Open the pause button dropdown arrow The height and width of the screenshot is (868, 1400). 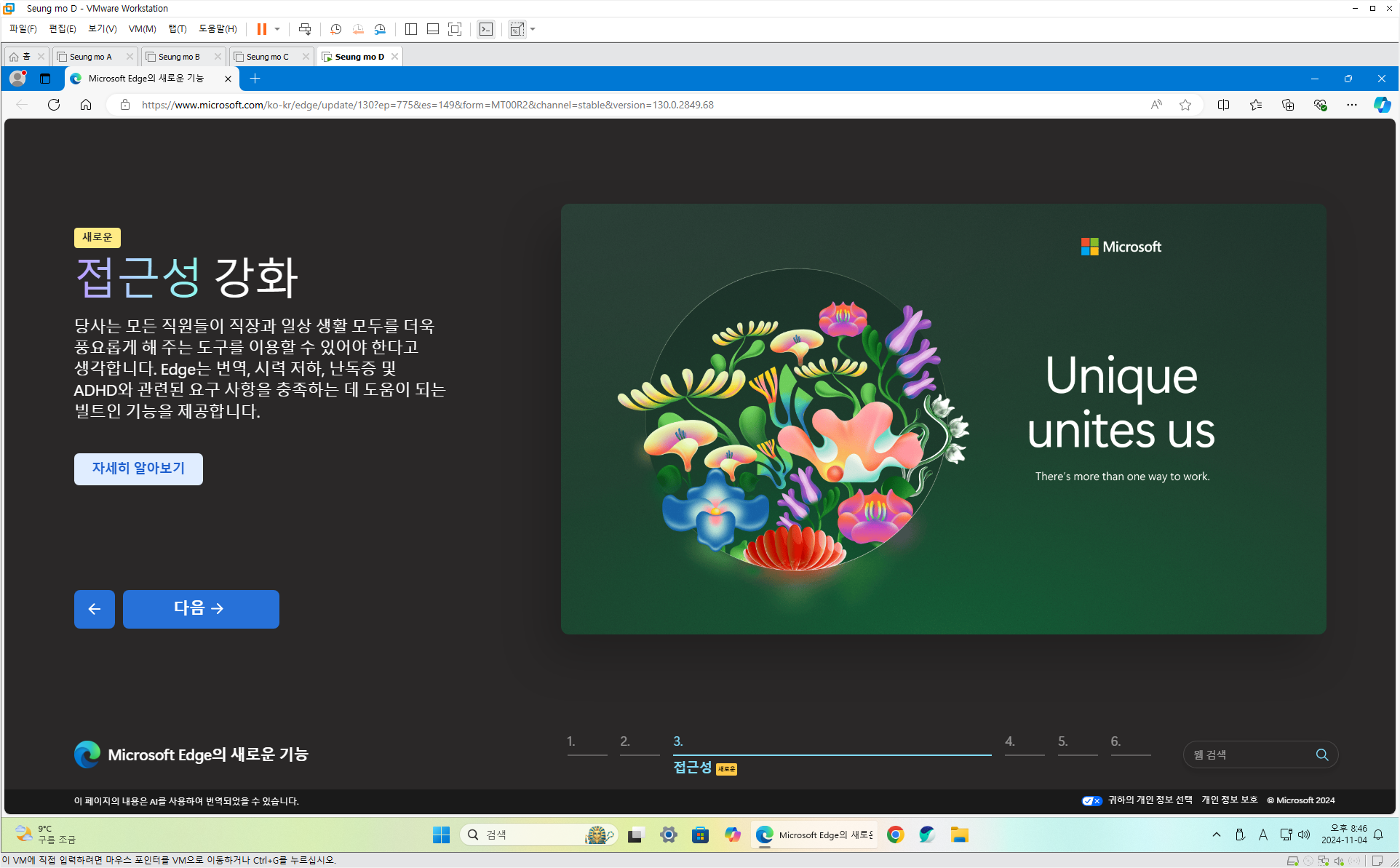(x=277, y=29)
